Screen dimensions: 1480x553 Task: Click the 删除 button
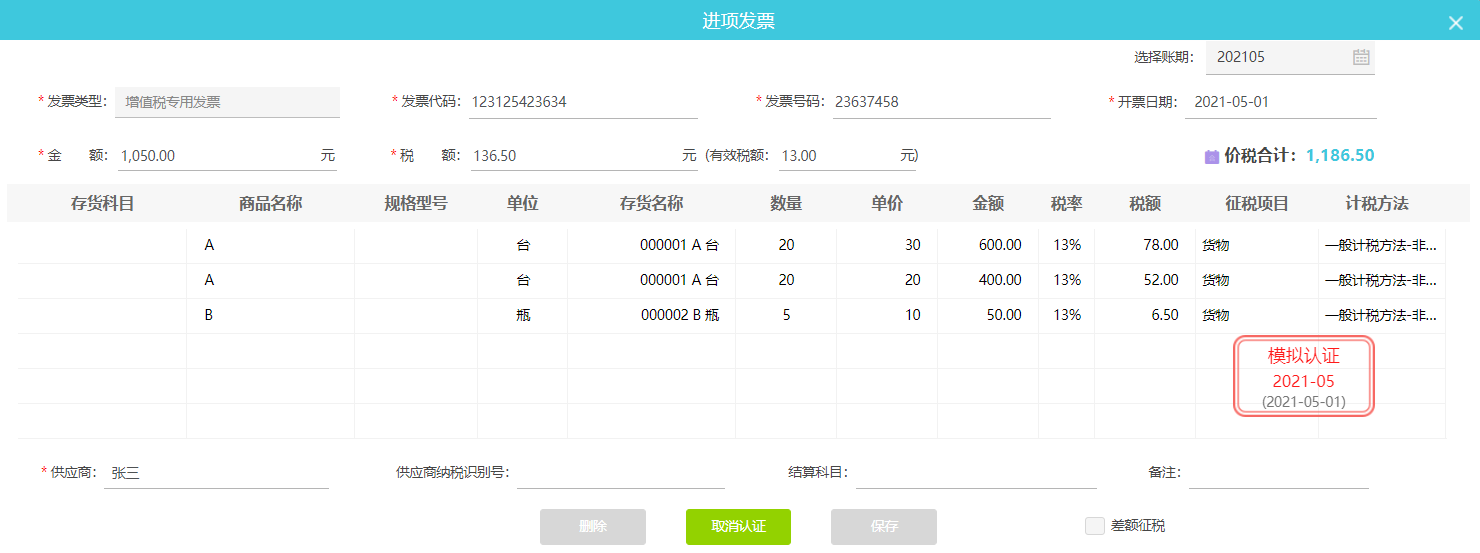point(592,526)
